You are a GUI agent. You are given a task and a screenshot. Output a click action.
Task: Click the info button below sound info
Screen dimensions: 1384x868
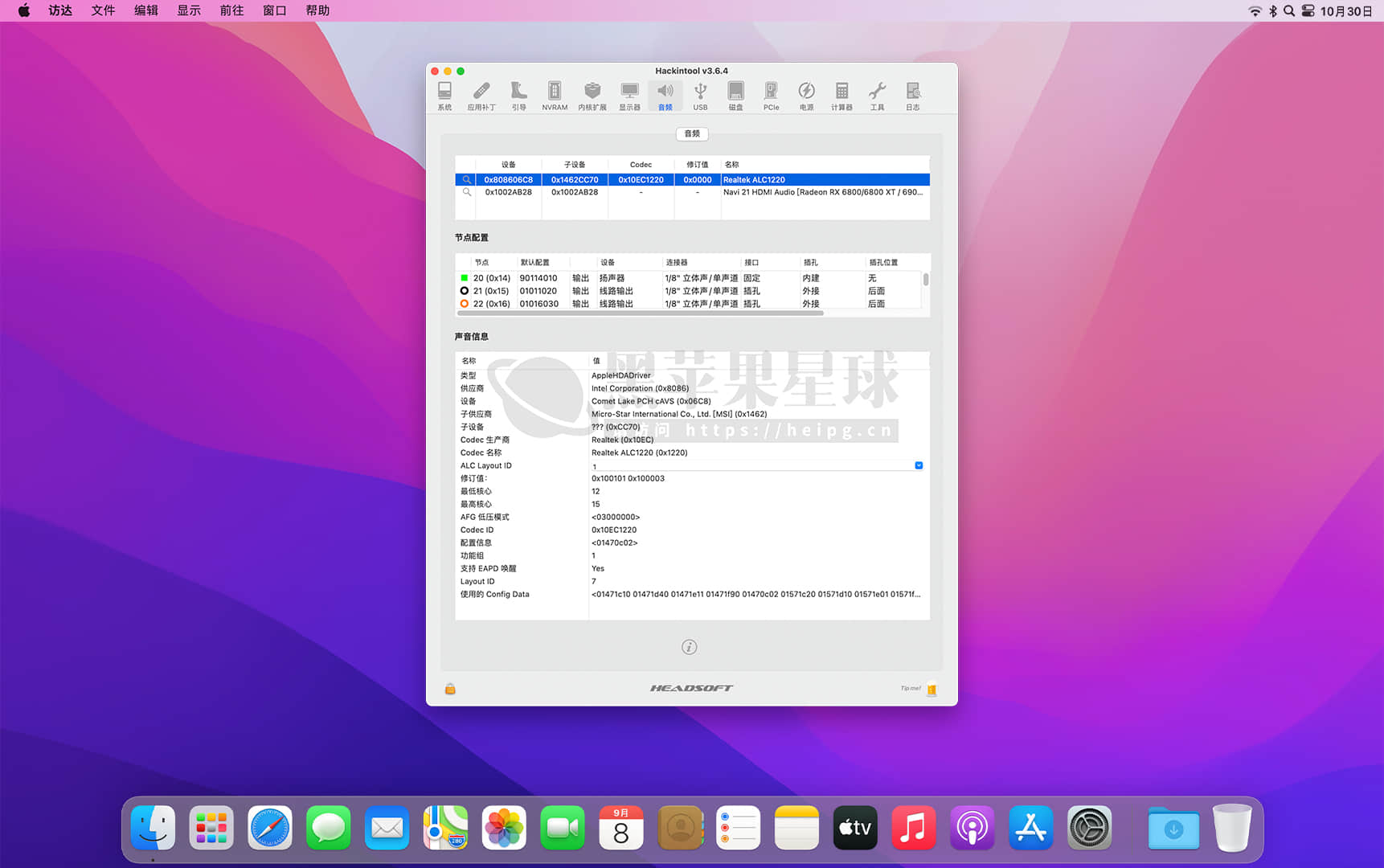point(689,647)
